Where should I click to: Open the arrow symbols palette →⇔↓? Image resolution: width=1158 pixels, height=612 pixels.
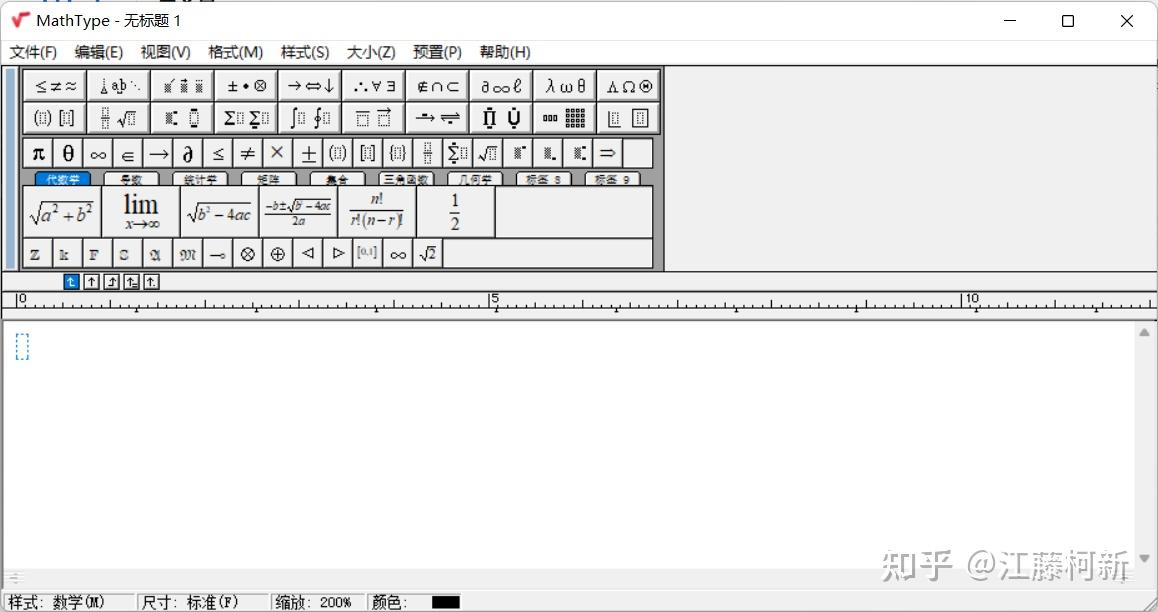click(x=309, y=86)
